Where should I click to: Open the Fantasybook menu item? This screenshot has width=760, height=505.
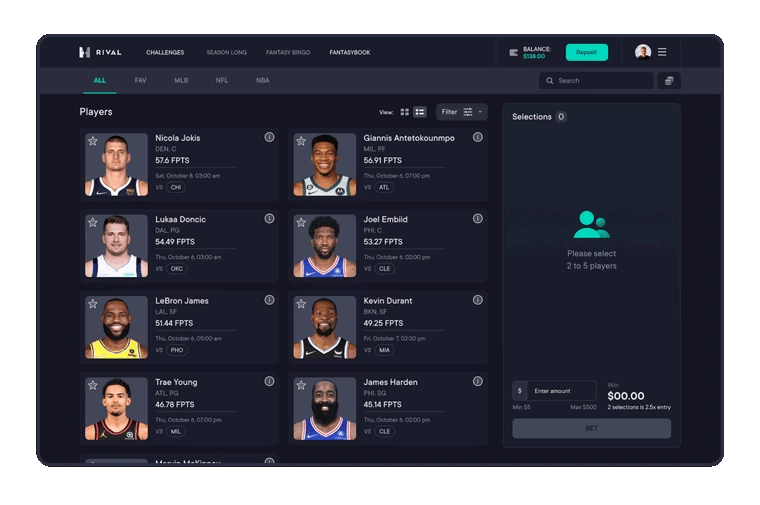click(x=350, y=52)
